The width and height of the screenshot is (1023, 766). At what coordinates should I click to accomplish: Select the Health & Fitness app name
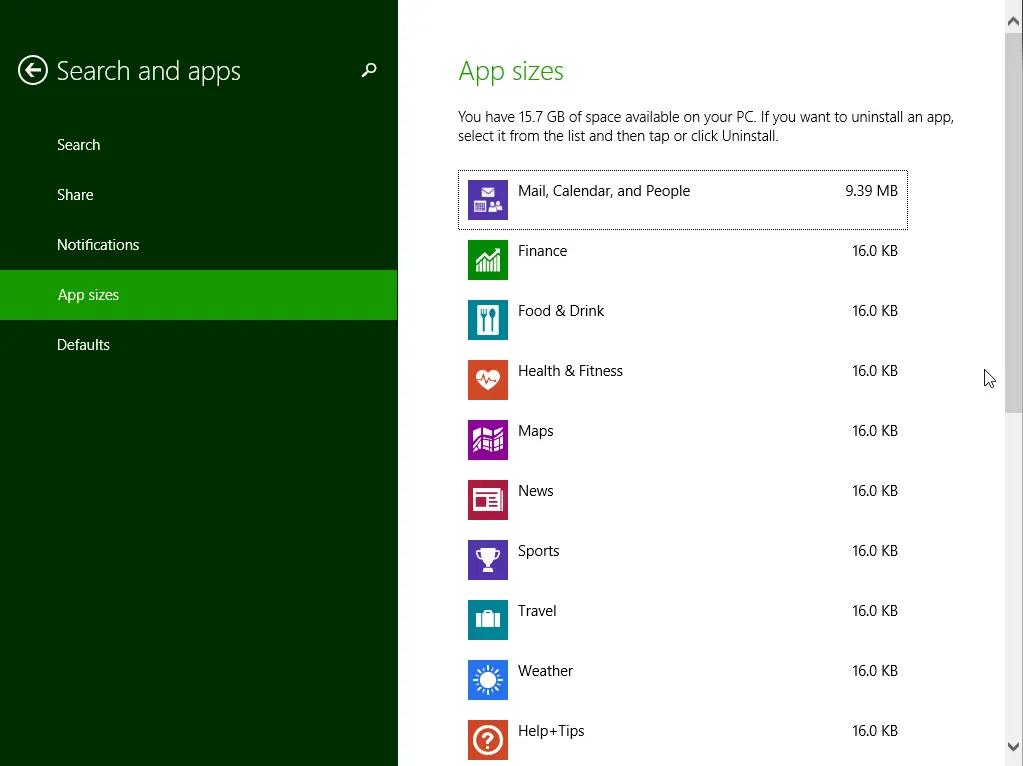pyautogui.click(x=570, y=371)
